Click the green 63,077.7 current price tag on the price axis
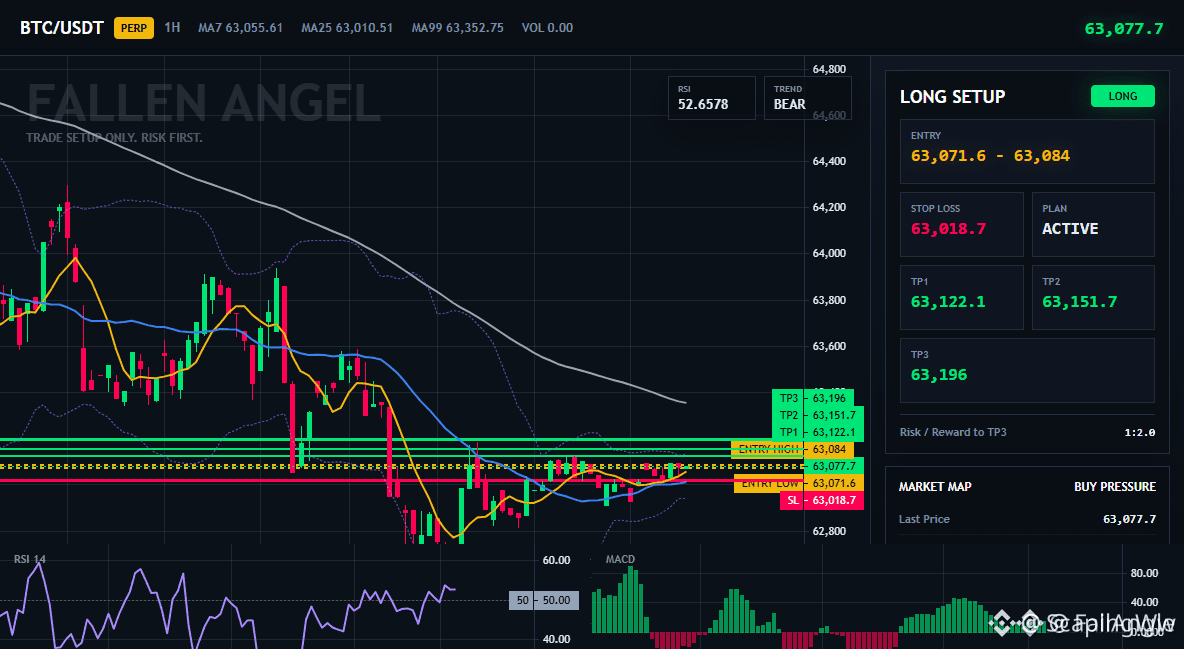This screenshot has width=1184, height=649. pos(834,466)
